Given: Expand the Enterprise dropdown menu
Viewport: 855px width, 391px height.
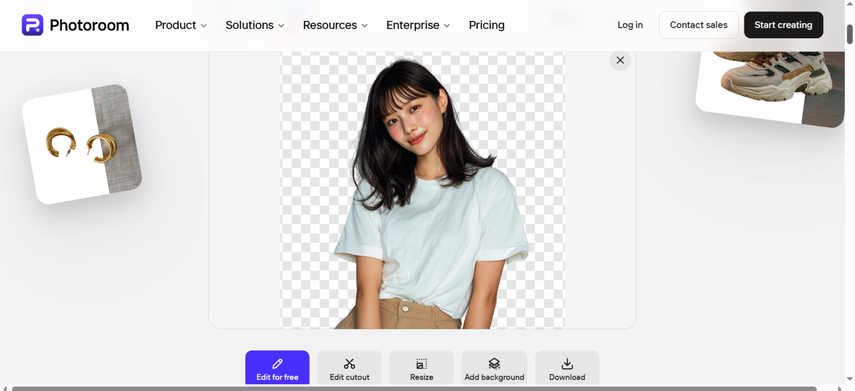Looking at the screenshot, I should pos(418,25).
